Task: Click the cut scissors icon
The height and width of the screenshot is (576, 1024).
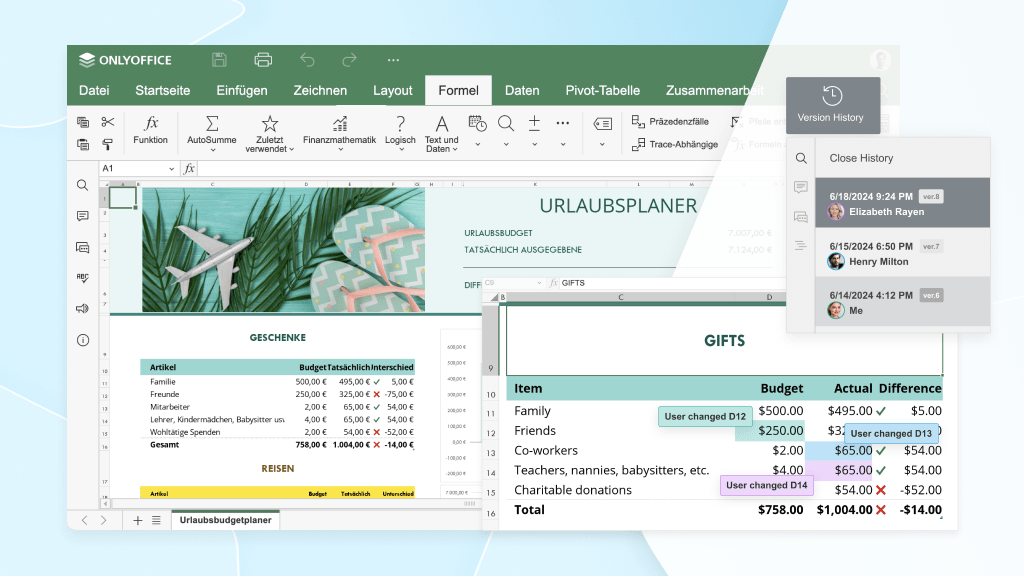Action: click(x=108, y=122)
